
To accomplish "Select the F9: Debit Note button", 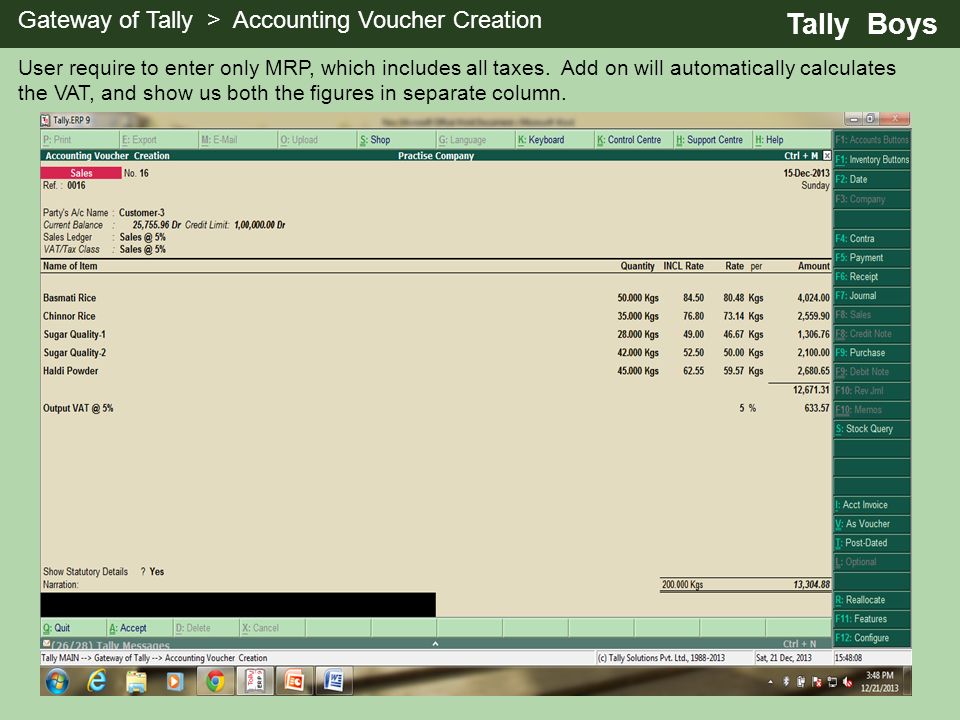I will 872,372.
